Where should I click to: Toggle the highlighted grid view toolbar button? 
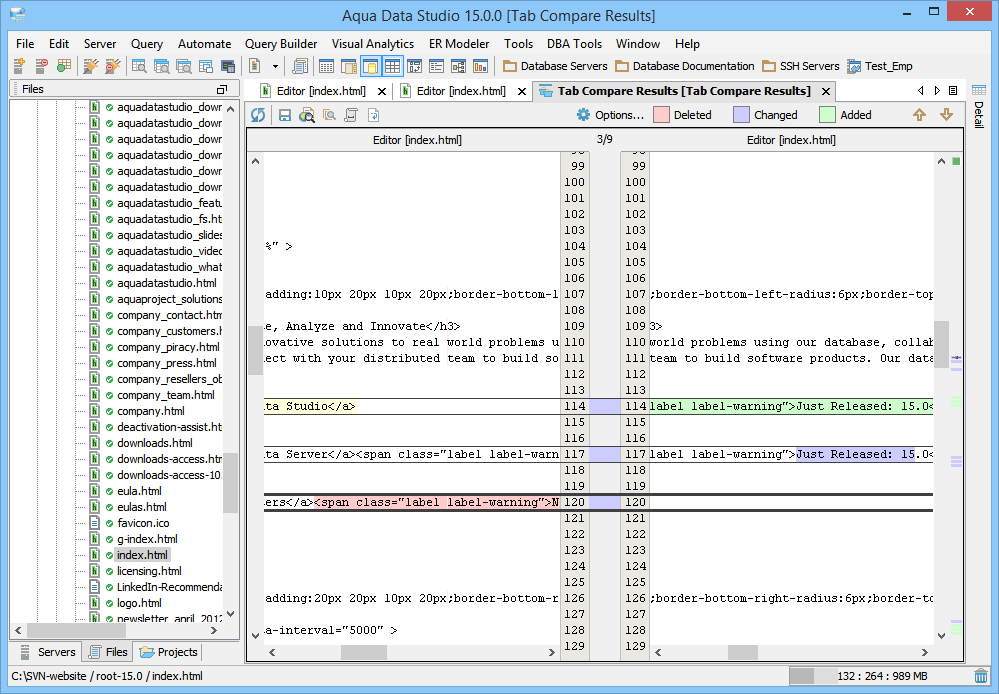[x=392, y=66]
